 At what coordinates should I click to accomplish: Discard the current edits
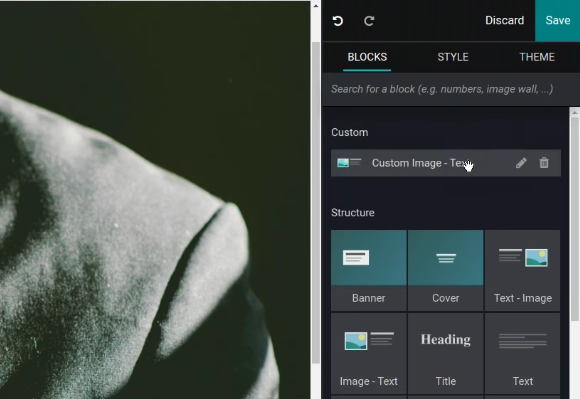(x=505, y=20)
